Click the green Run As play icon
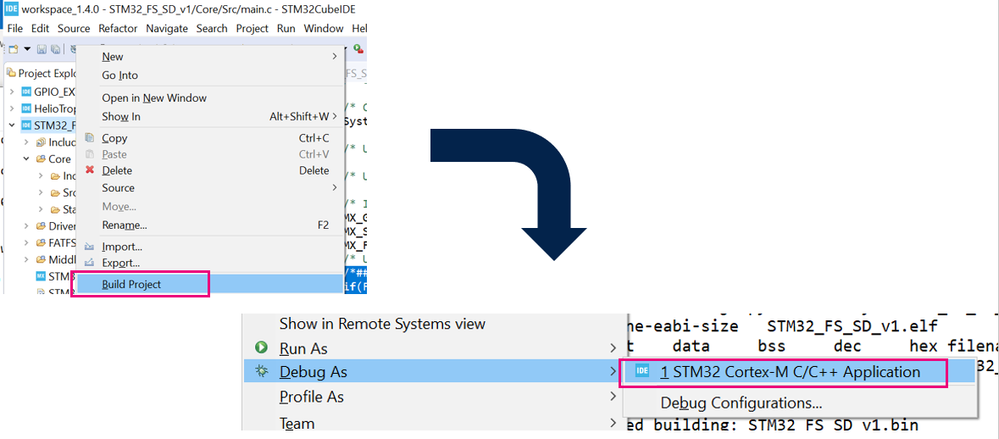This screenshot has height=439, width=999. pos(262,348)
